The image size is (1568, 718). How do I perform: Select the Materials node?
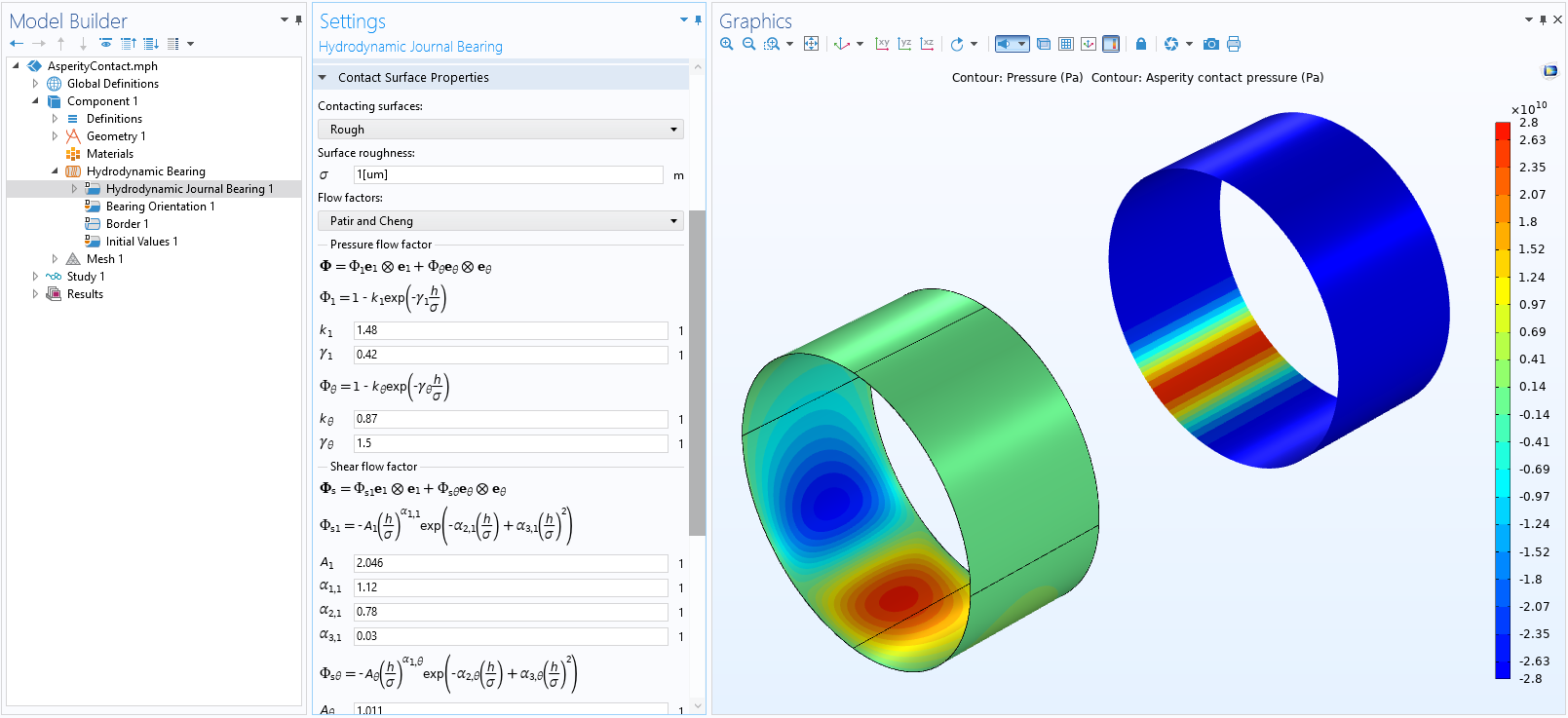click(109, 154)
